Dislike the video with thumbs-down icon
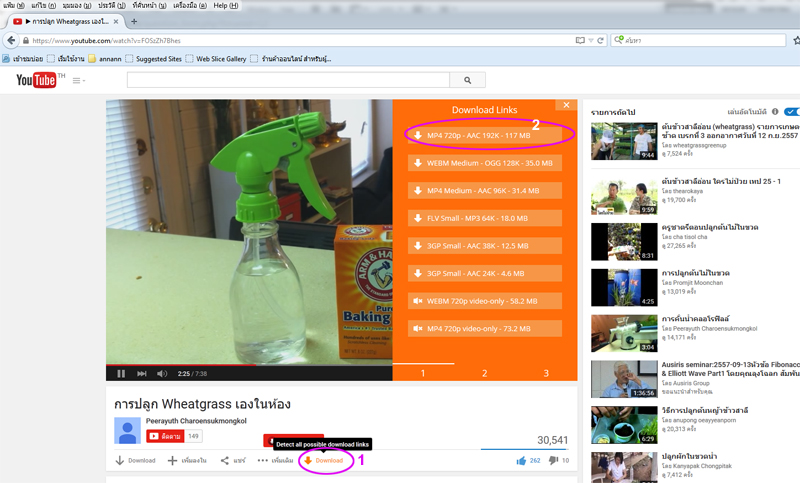Viewport: 800px width, 483px height. click(x=551, y=461)
